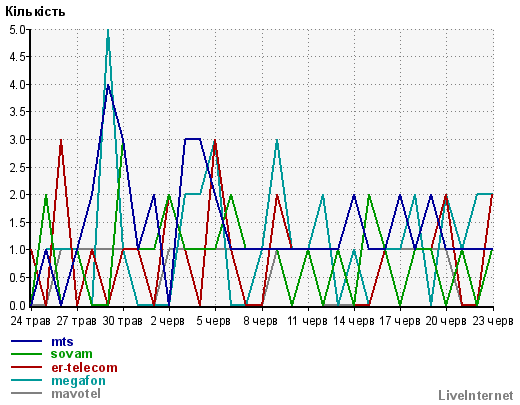Click the 2 черв date label
Screen dimensions: 520x405
tap(168, 321)
